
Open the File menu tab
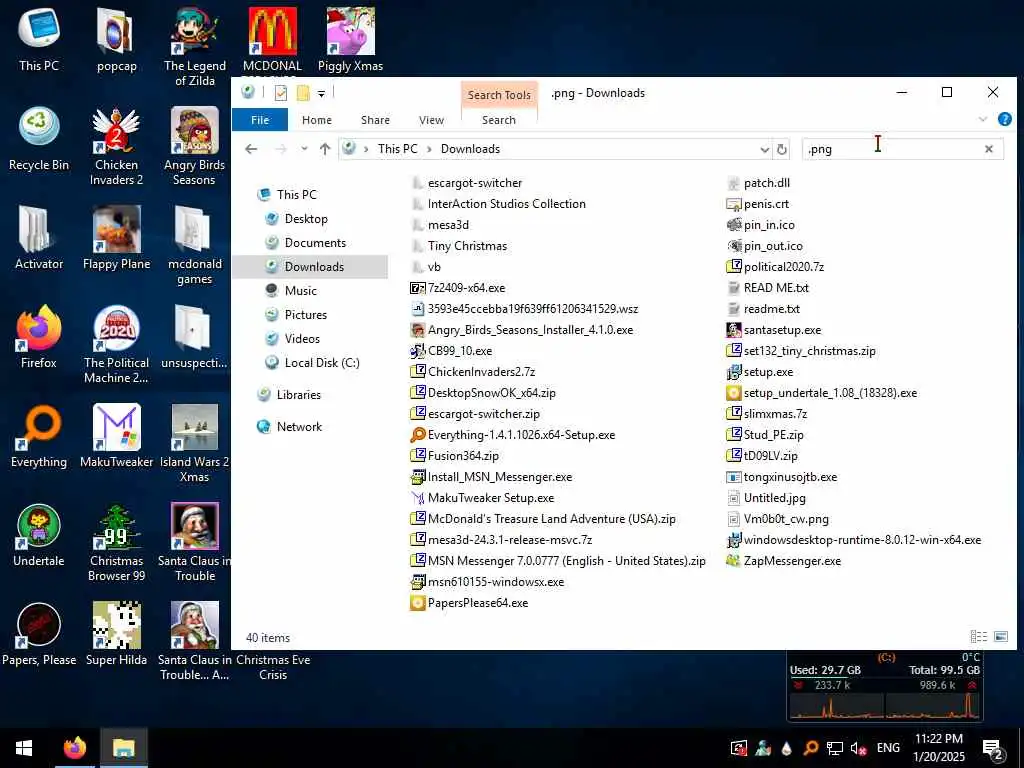(x=260, y=120)
